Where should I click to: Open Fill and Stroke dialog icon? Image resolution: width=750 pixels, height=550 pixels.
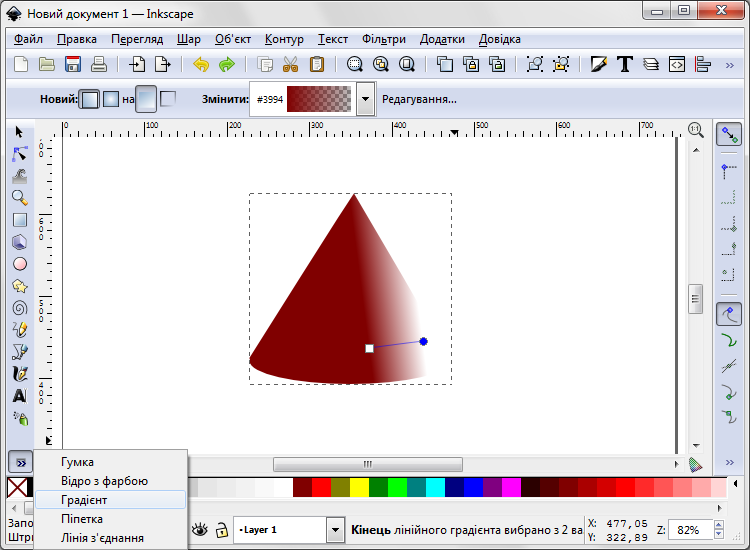[x=598, y=64]
